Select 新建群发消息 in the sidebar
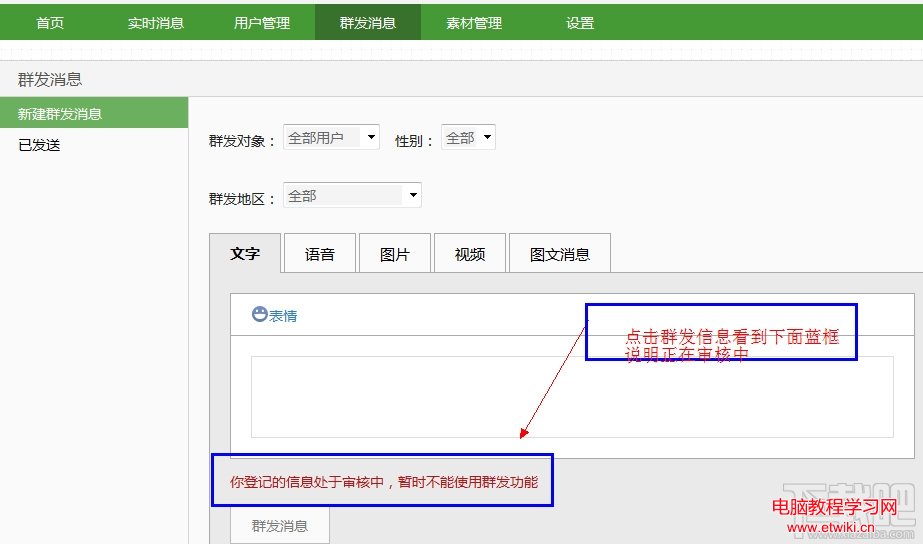923x544 pixels. tap(94, 113)
